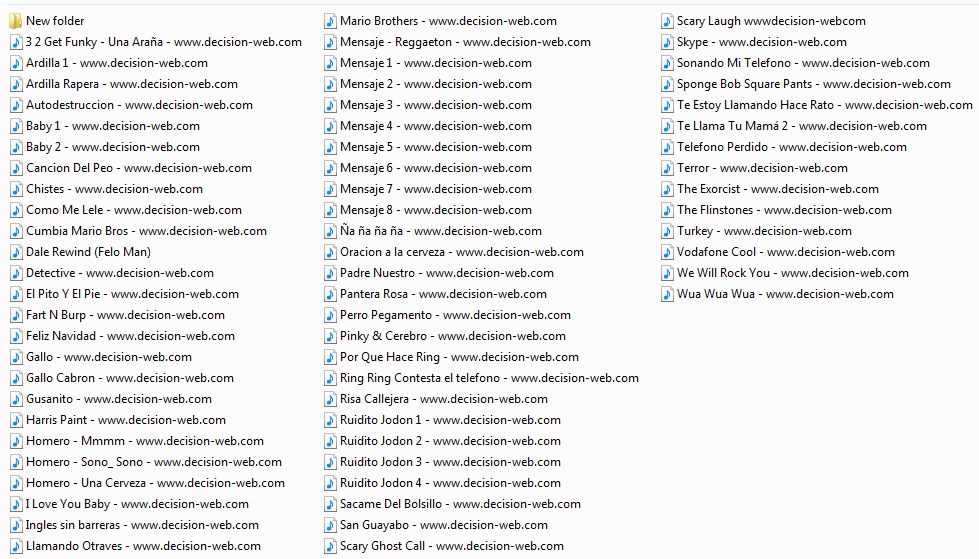Select the Ruidito Jodon 1 file
979x559 pixels.
(x=450, y=420)
